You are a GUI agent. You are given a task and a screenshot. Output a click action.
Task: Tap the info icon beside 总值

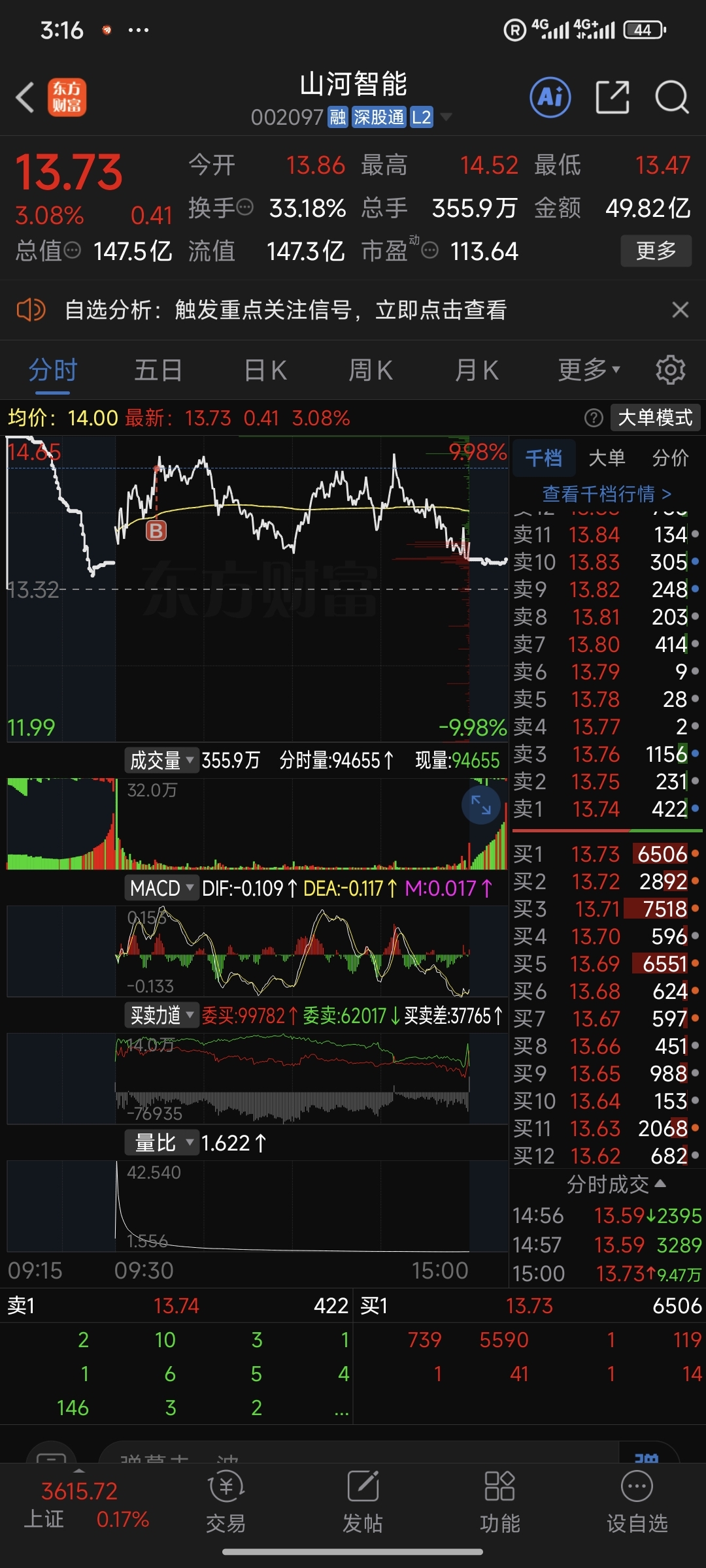pos(72,250)
